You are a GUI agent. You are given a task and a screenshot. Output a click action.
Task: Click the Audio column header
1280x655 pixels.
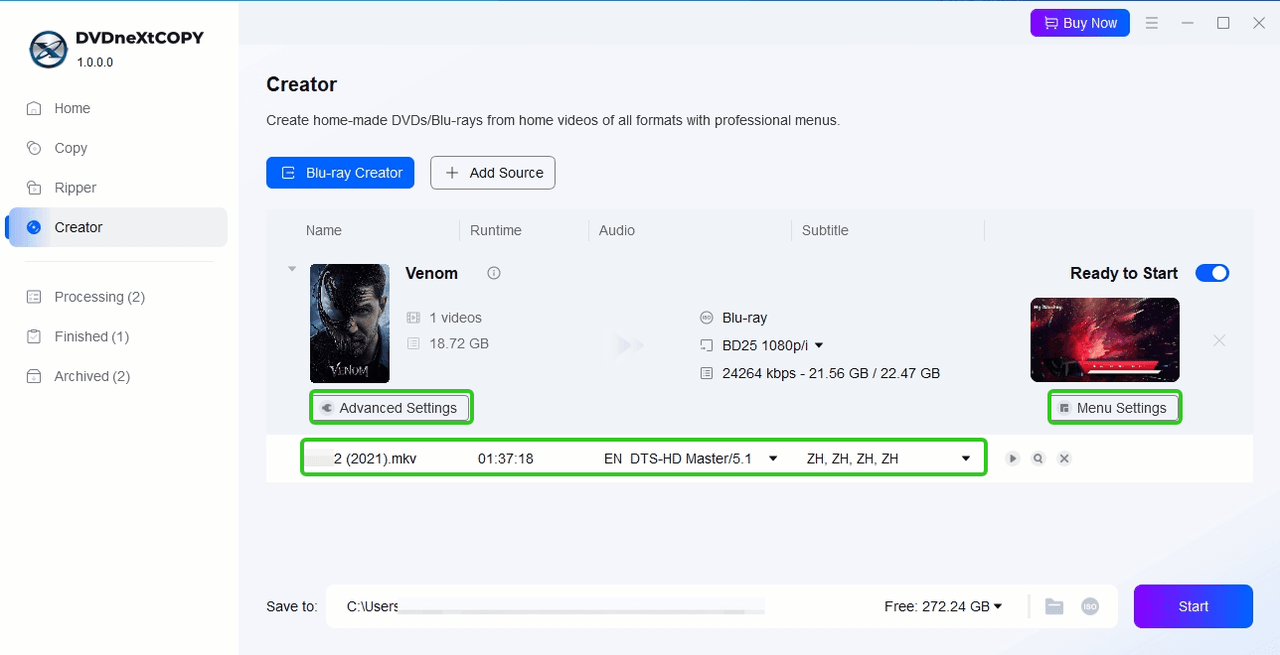pyautogui.click(x=617, y=231)
